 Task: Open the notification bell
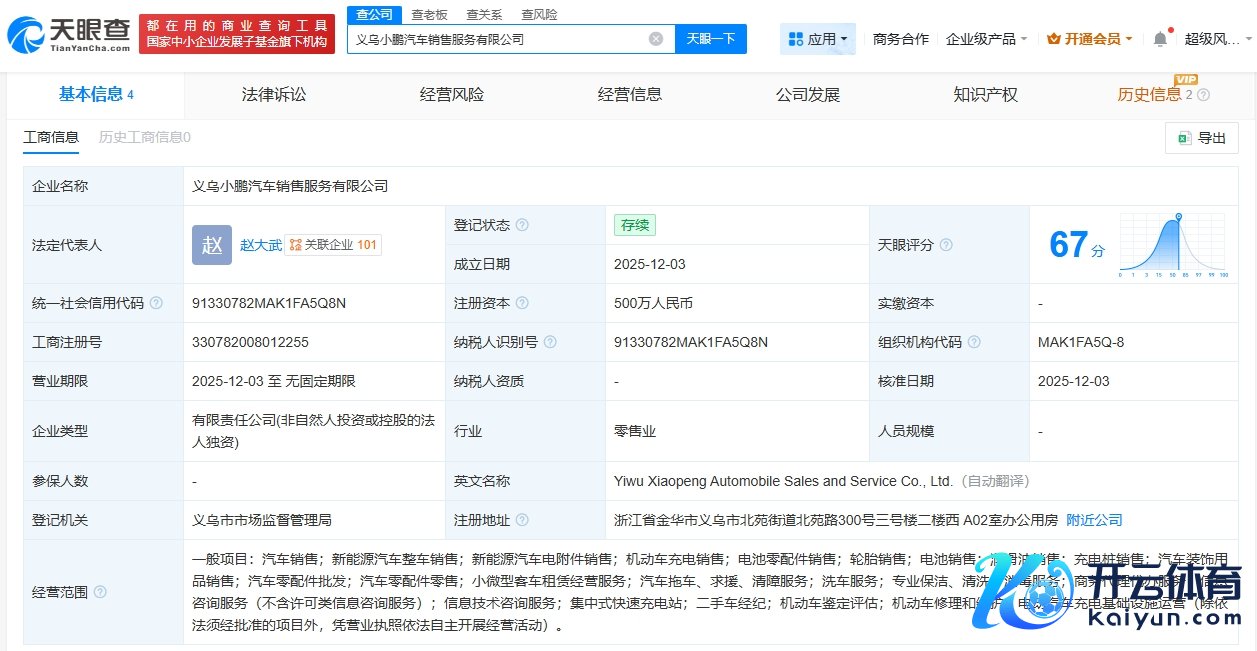(x=1160, y=39)
